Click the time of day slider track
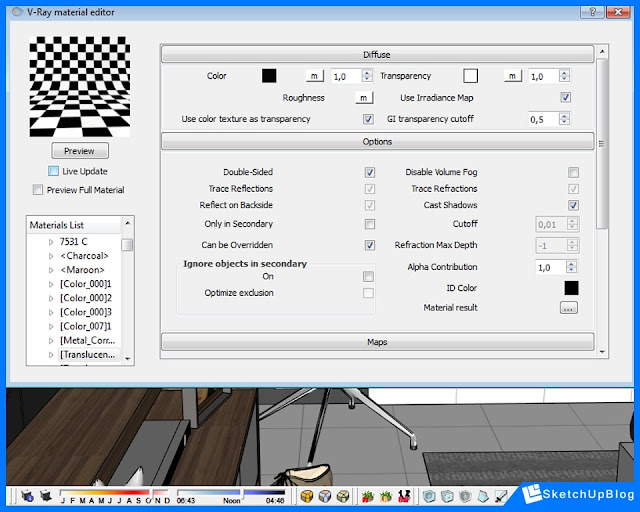 point(231,493)
